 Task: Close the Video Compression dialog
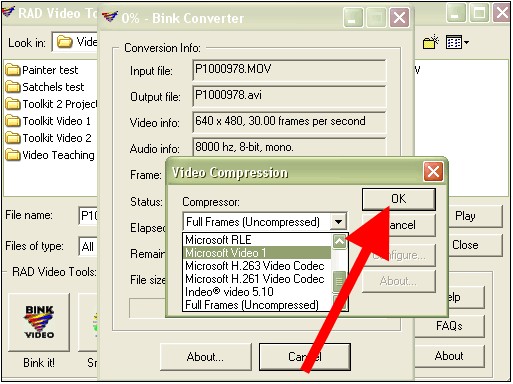433,172
